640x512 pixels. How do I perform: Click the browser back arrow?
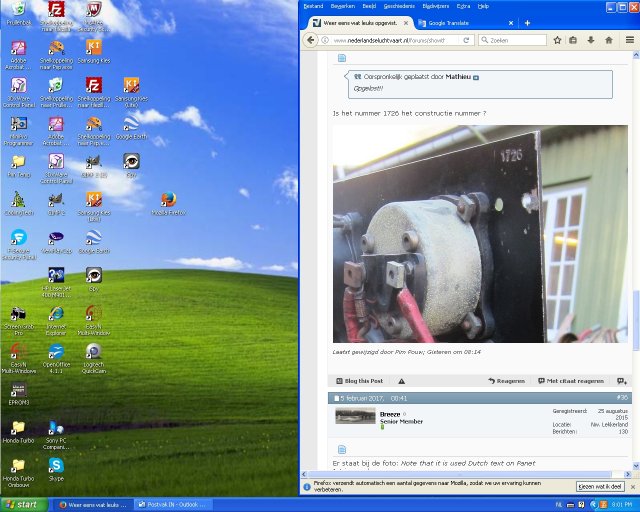[310, 40]
